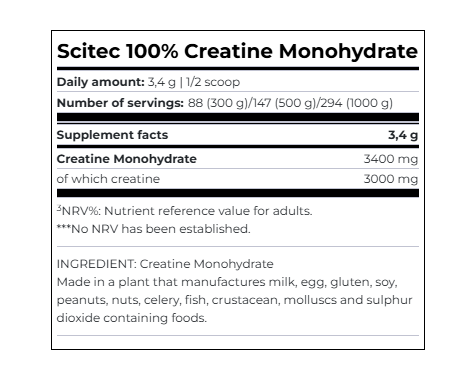
Task: Click the crustacean, molluscs allergen text line
Action: coord(234,300)
